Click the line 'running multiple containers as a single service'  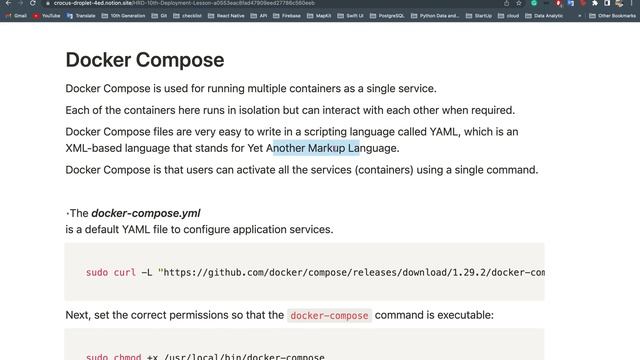pos(251,89)
